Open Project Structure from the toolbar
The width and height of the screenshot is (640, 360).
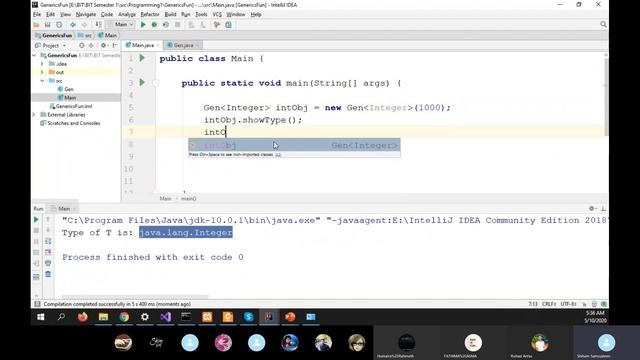point(229,25)
